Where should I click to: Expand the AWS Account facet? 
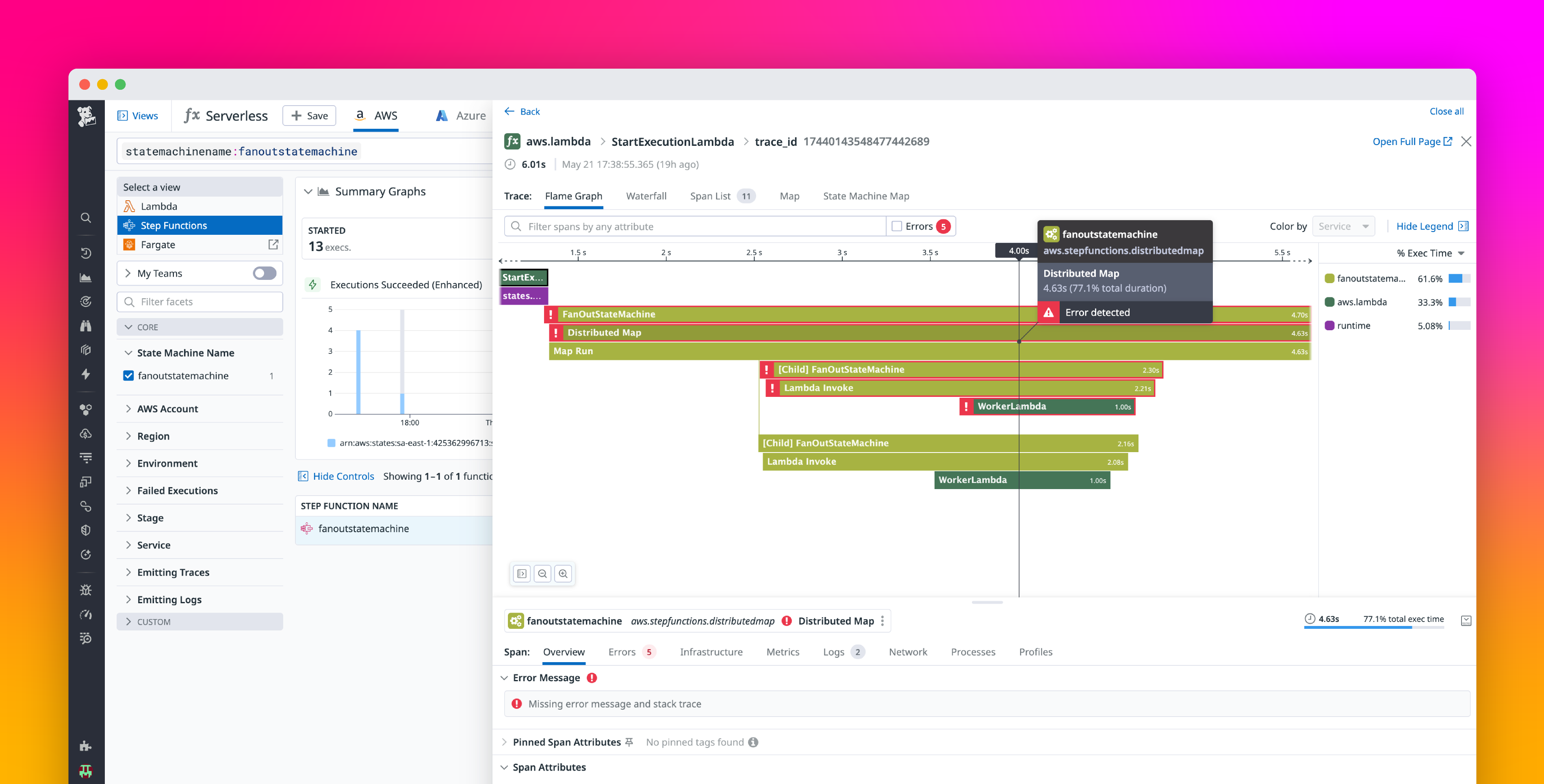click(128, 408)
